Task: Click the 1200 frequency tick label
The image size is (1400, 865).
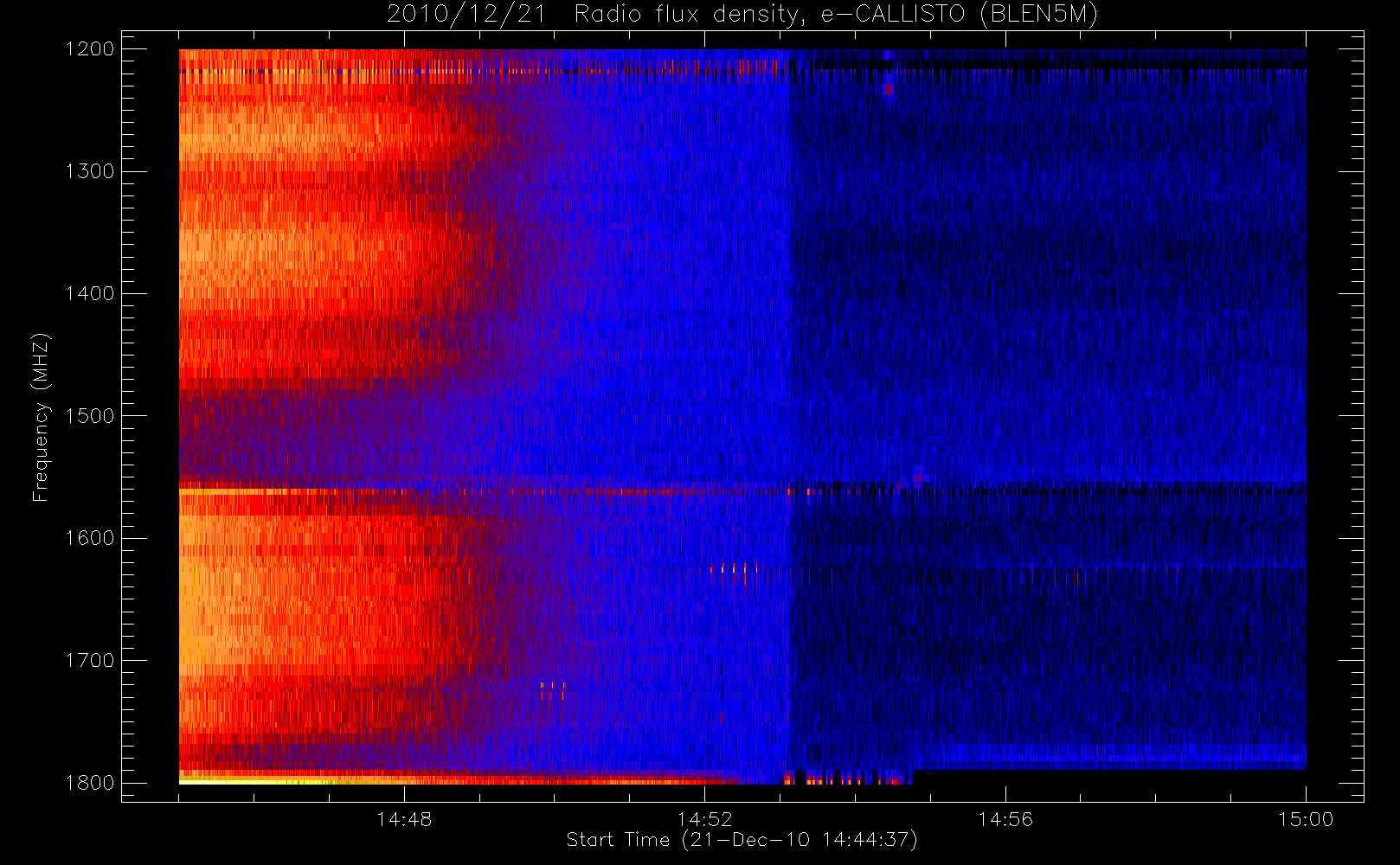Action: pos(90,49)
